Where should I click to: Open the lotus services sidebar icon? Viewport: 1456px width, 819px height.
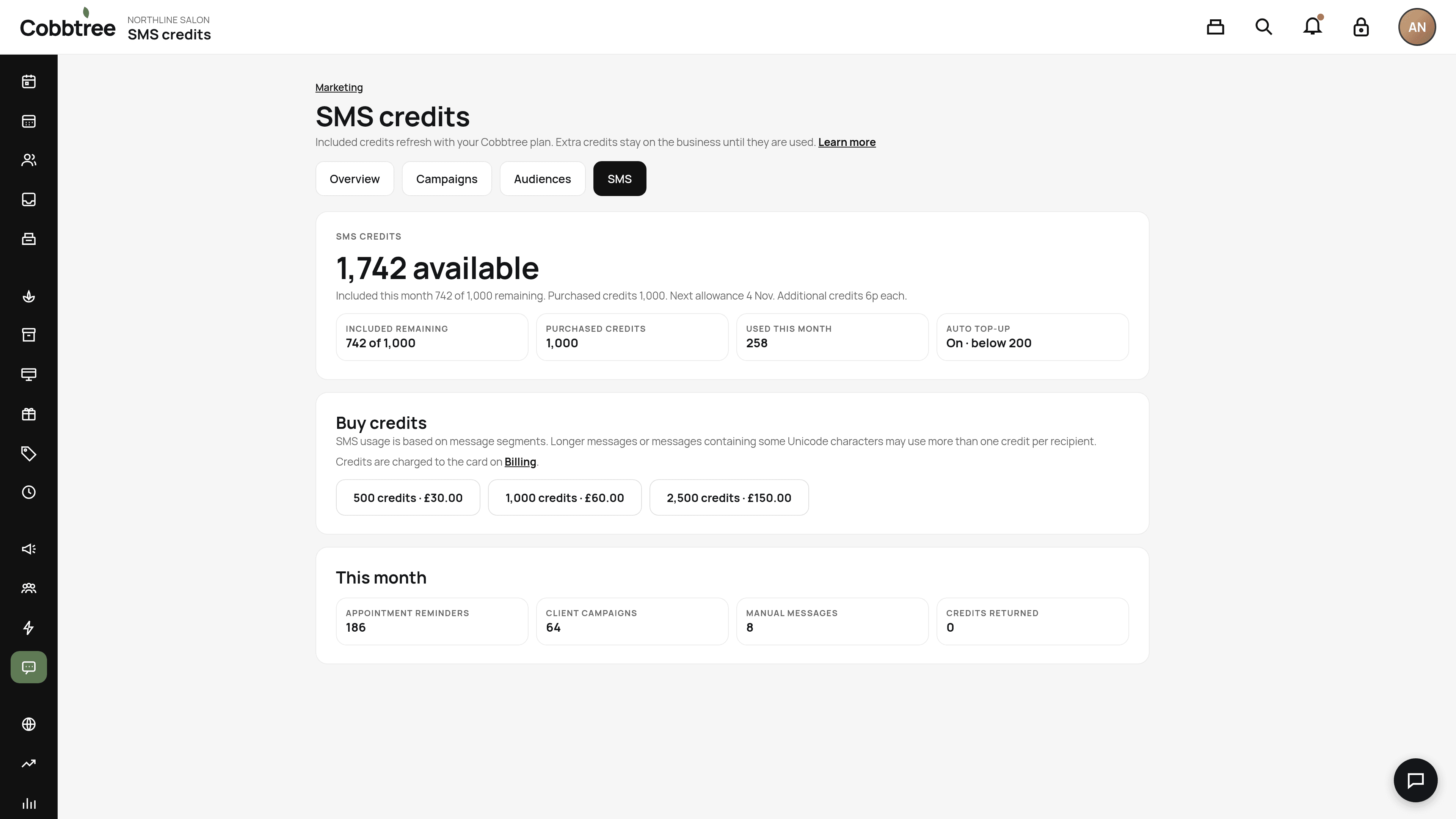29,296
